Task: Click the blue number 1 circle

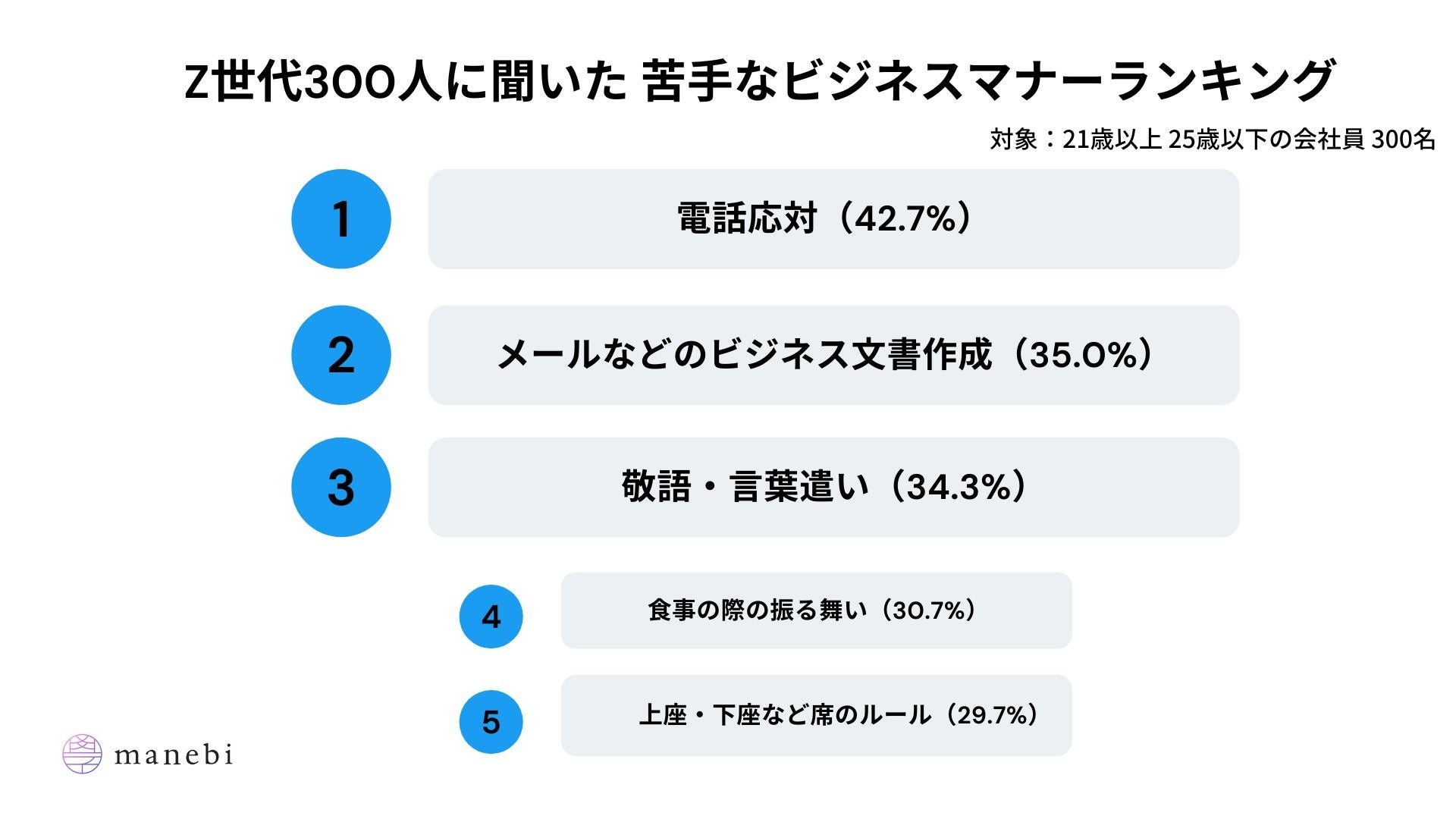Action: click(341, 219)
